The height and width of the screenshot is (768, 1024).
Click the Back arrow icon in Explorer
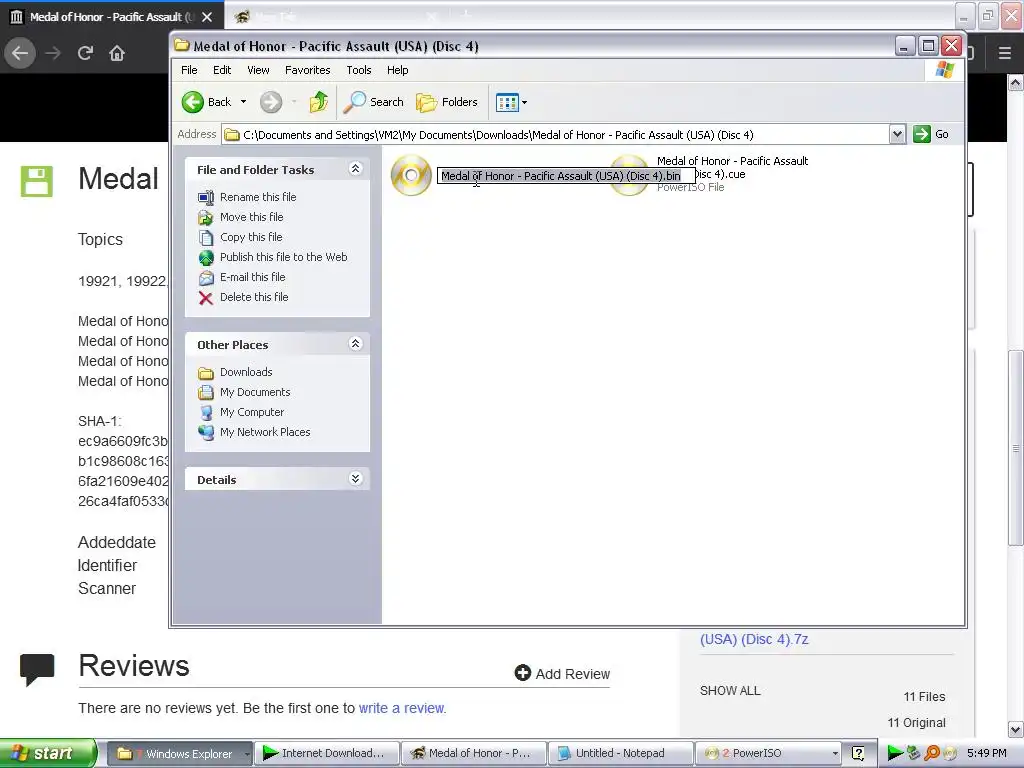[193, 102]
